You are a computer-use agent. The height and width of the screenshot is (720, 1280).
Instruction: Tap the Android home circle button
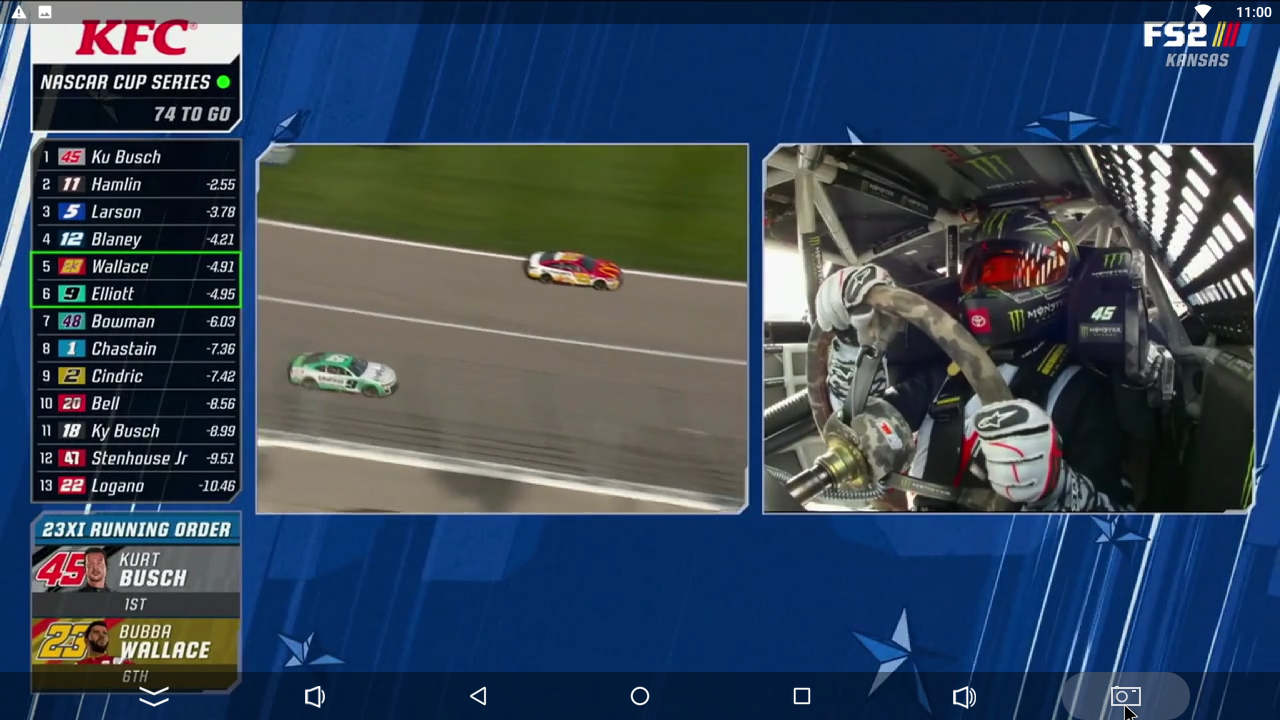point(640,696)
